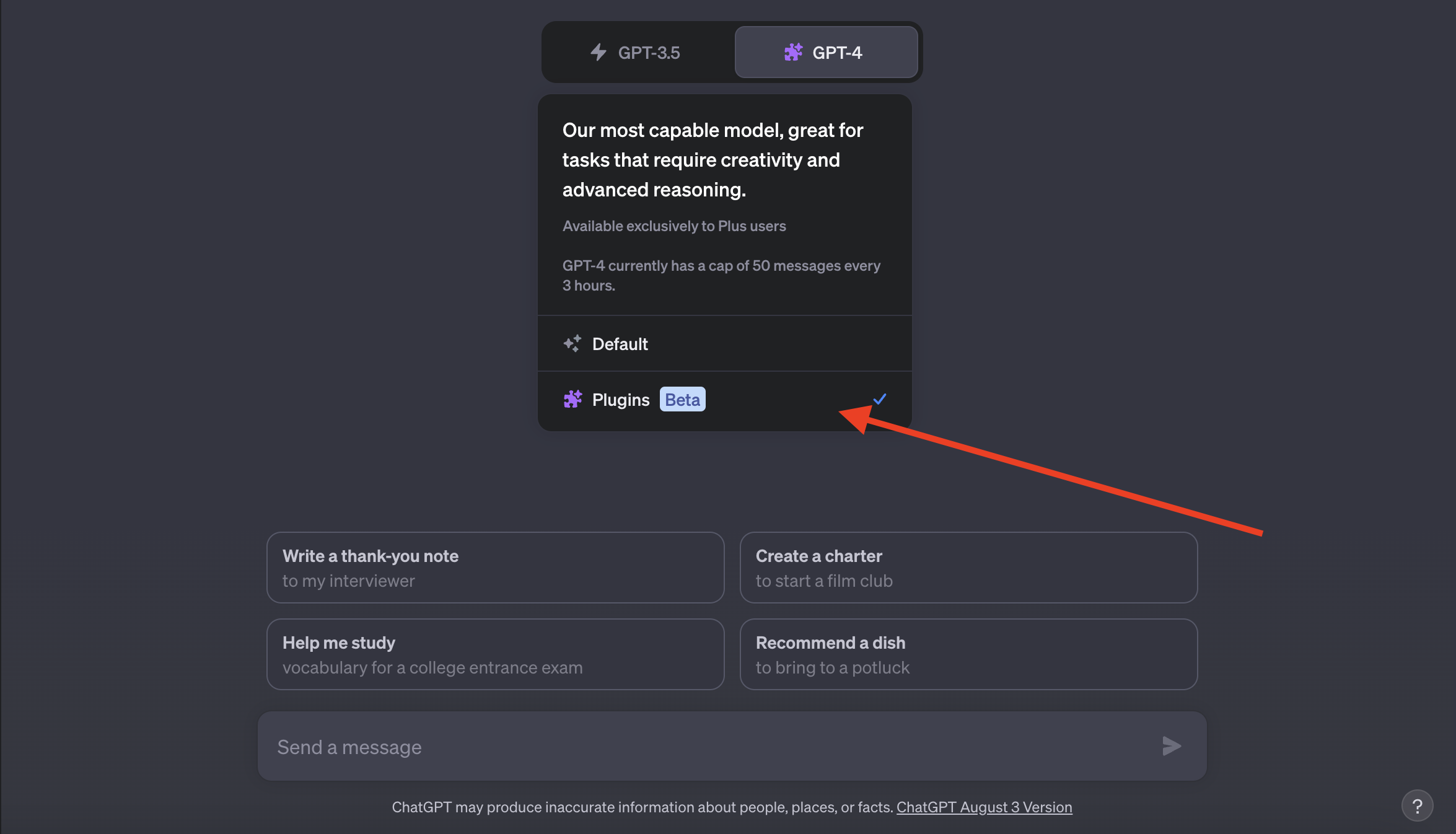
Task: Click the send message arrow icon
Action: [x=1170, y=746]
